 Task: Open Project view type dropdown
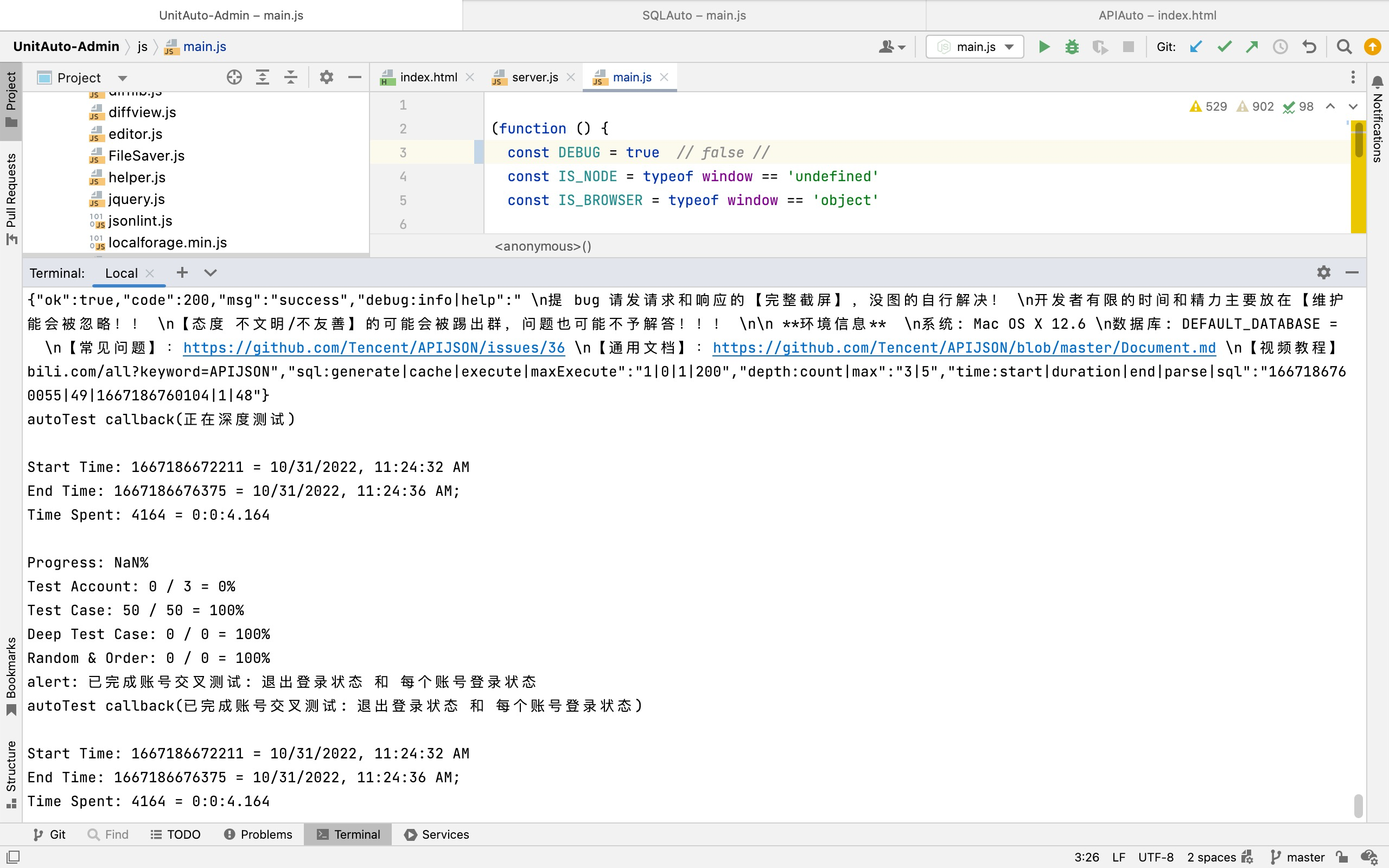[122, 78]
